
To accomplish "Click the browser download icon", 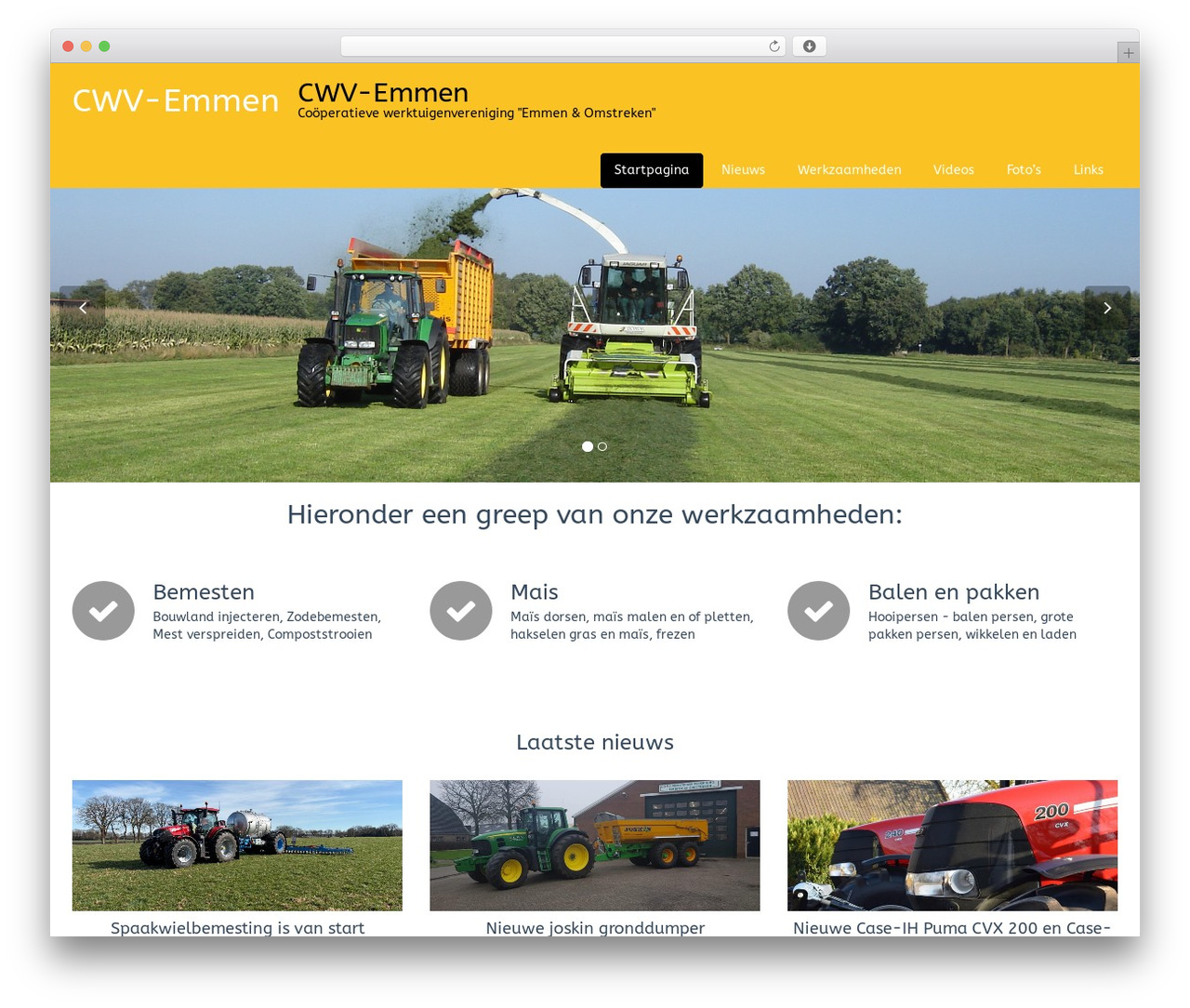I will (x=809, y=46).
